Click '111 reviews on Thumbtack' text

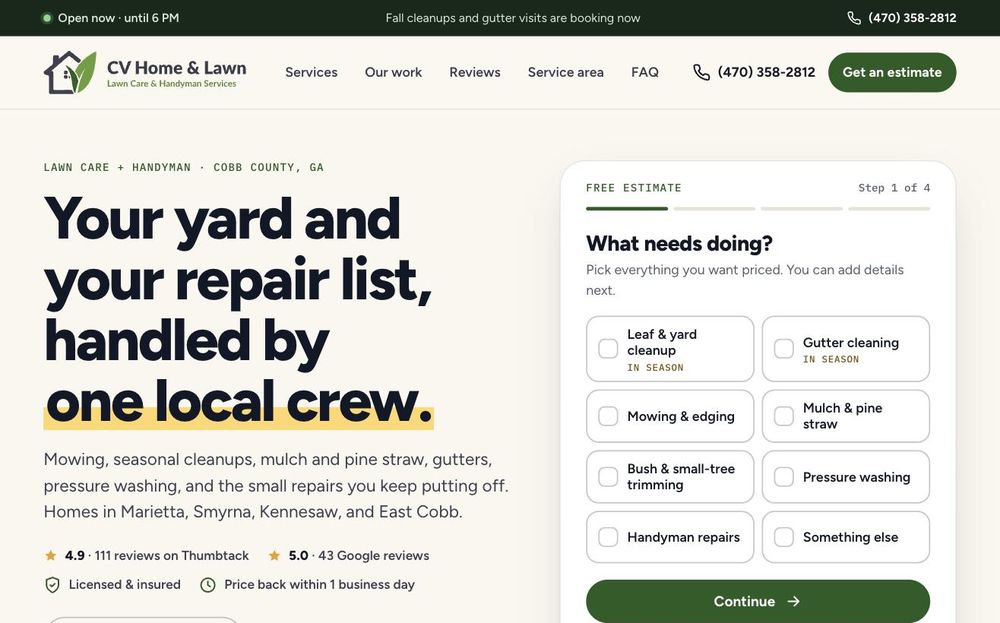(x=172, y=555)
